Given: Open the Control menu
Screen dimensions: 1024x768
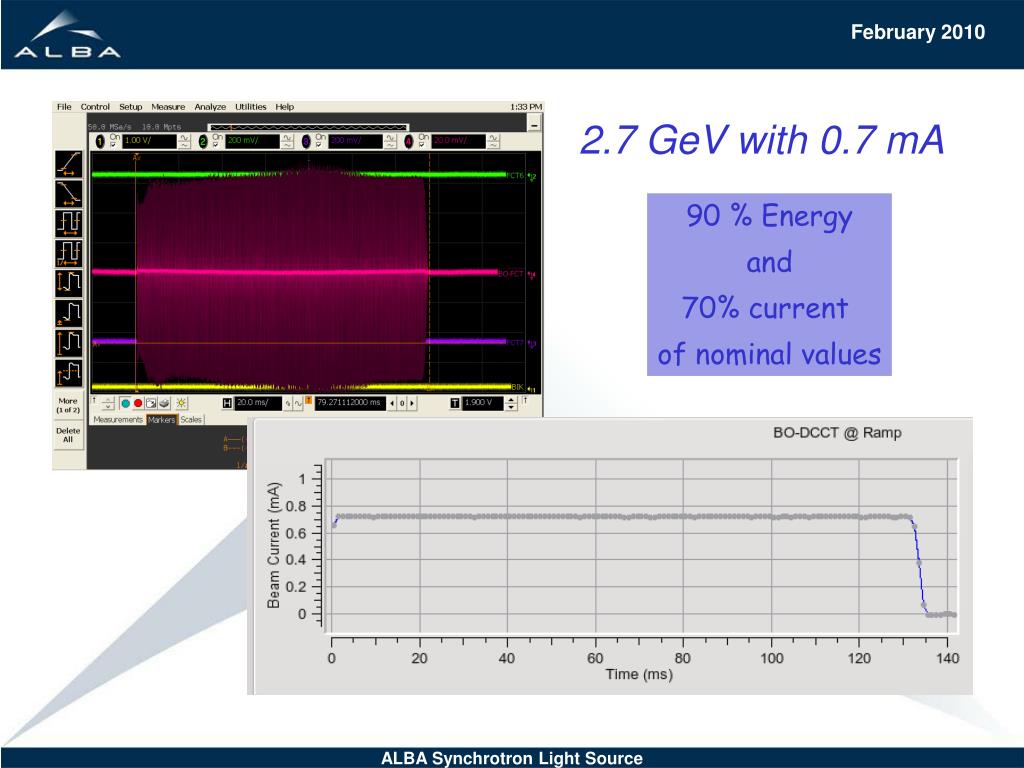Looking at the screenshot, I should pos(95,106).
